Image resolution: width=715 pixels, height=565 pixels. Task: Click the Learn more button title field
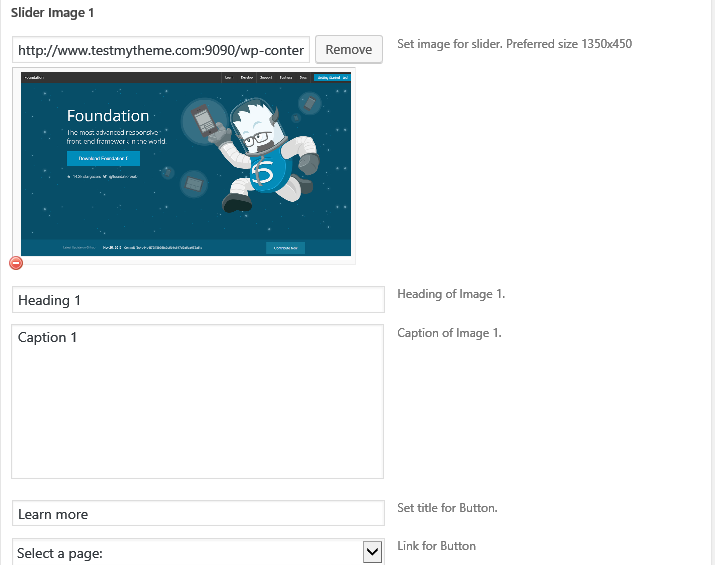click(198, 513)
